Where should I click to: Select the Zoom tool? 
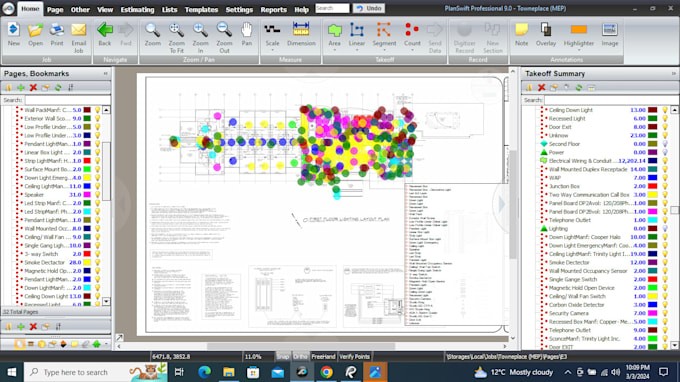coord(152,34)
